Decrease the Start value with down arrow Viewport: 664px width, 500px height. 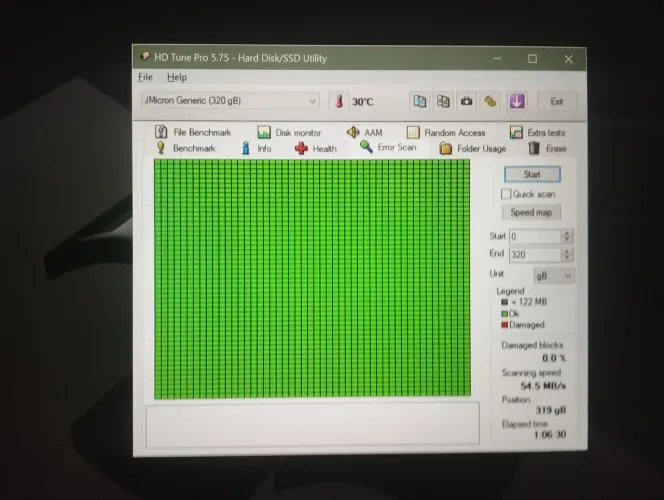coord(567,240)
